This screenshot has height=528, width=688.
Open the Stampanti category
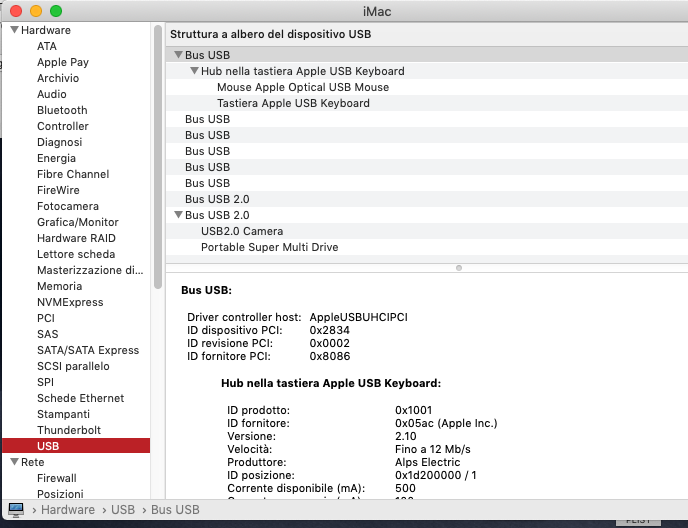point(63,414)
